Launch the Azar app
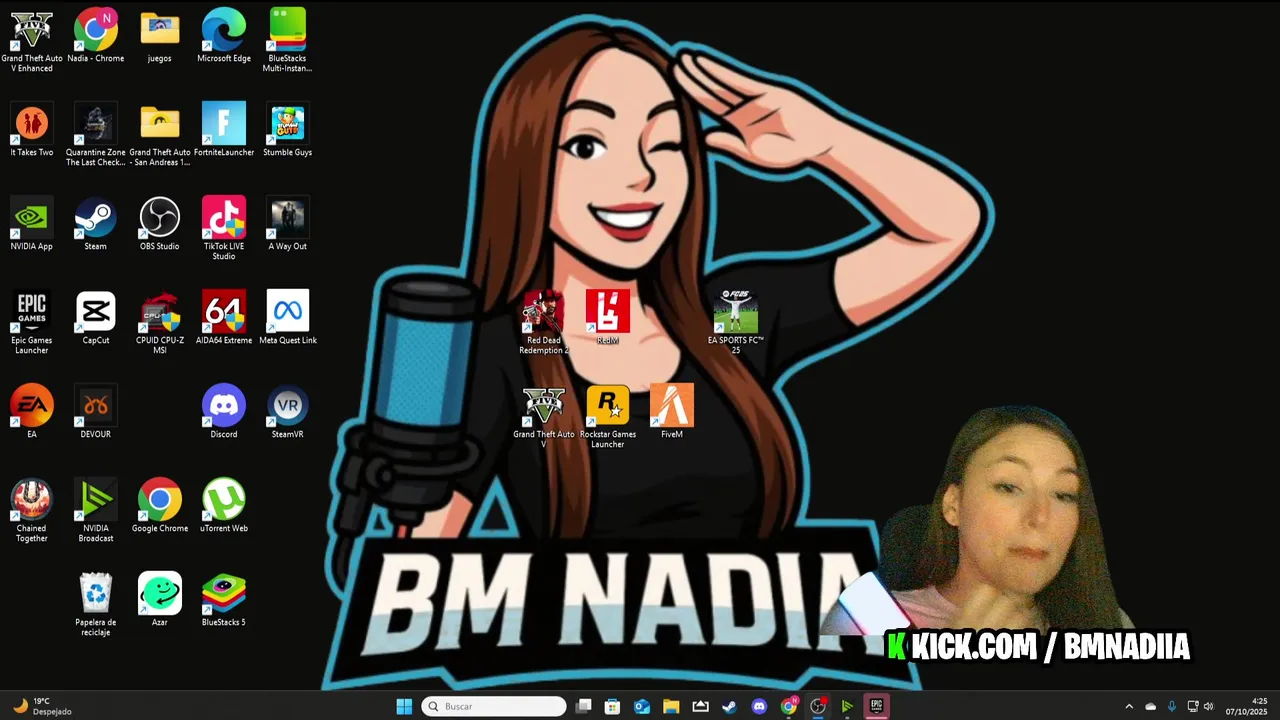The width and height of the screenshot is (1280, 720). tap(160, 600)
